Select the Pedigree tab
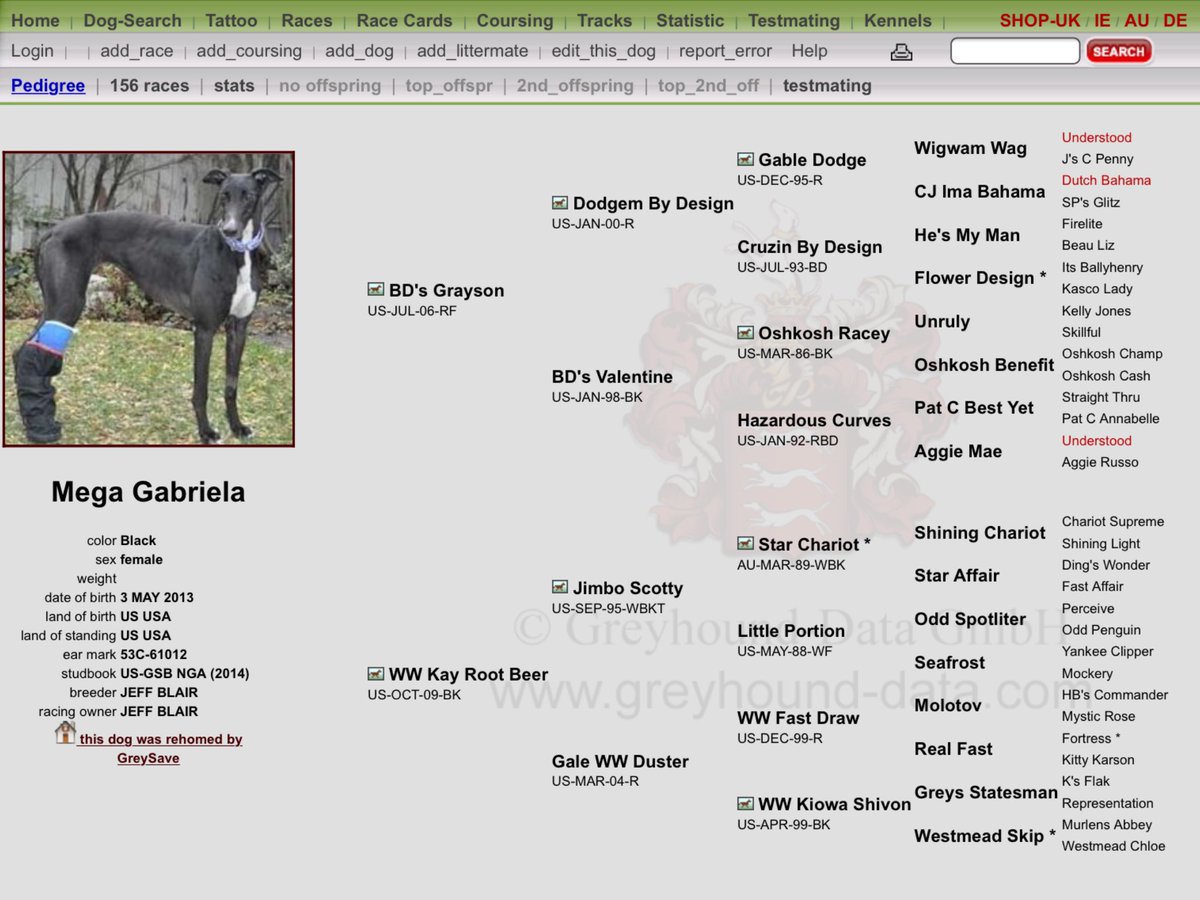Image resolution: width=1200 pixels, height=900 pixels. (48, 86)
